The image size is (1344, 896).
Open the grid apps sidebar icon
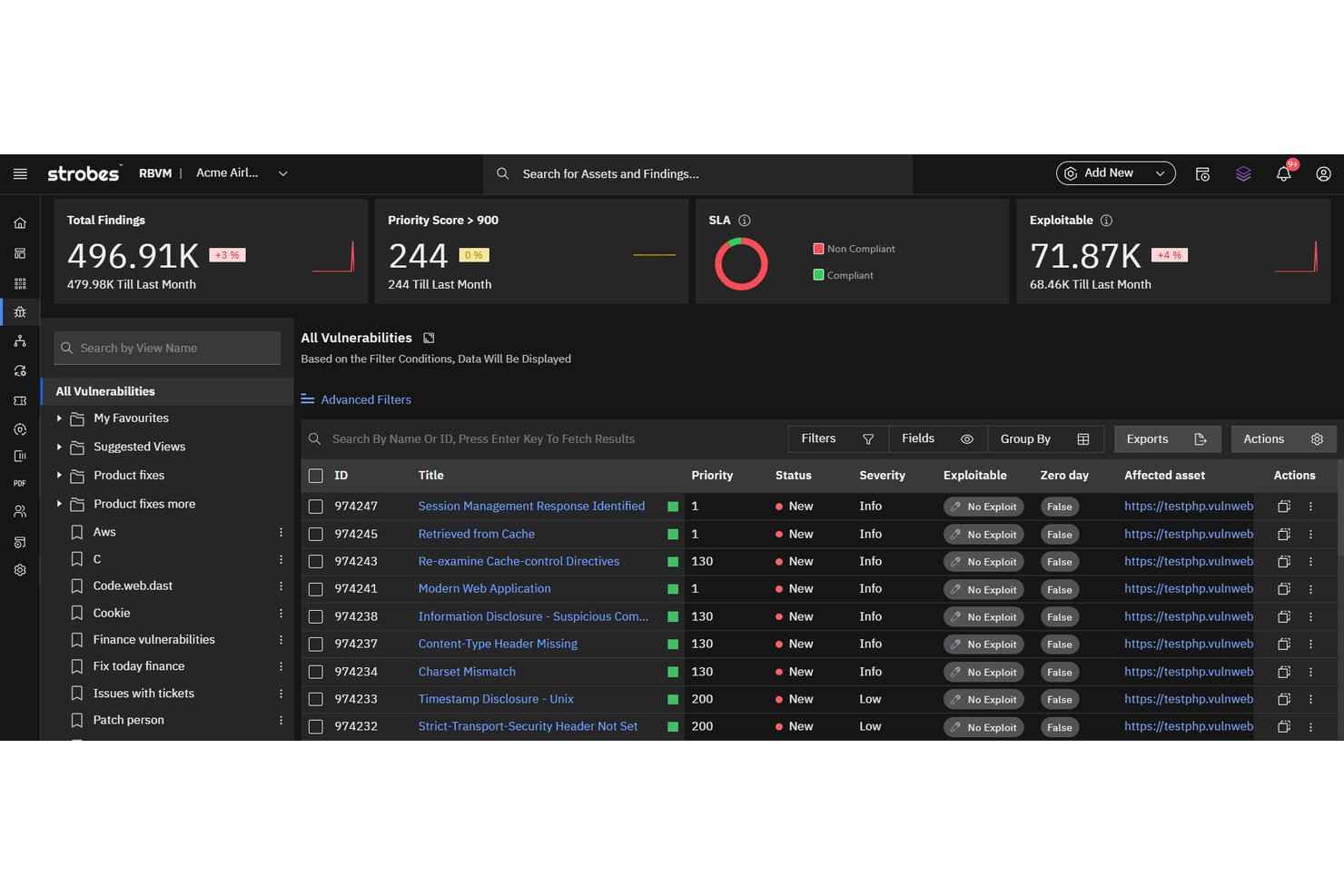tap(20, 283)
